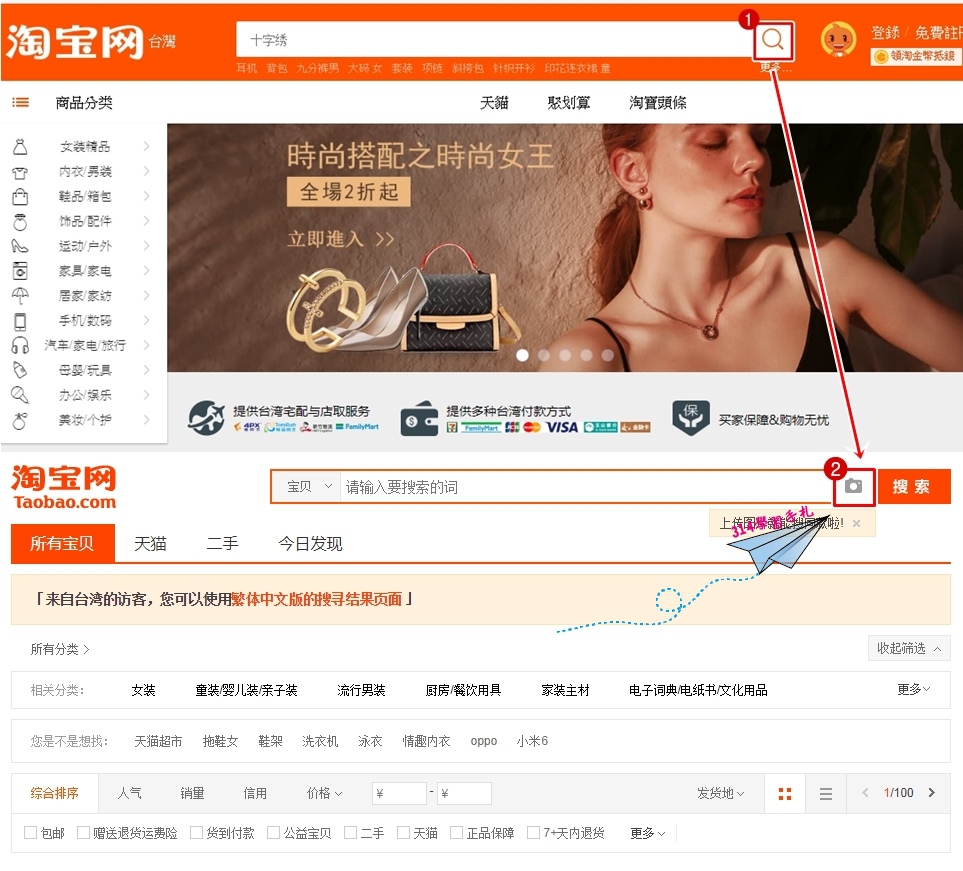Screen dimensions: 963x871
Task: Click the 童装/婴儿装/亲子装 category link
Action: (246, 690)
